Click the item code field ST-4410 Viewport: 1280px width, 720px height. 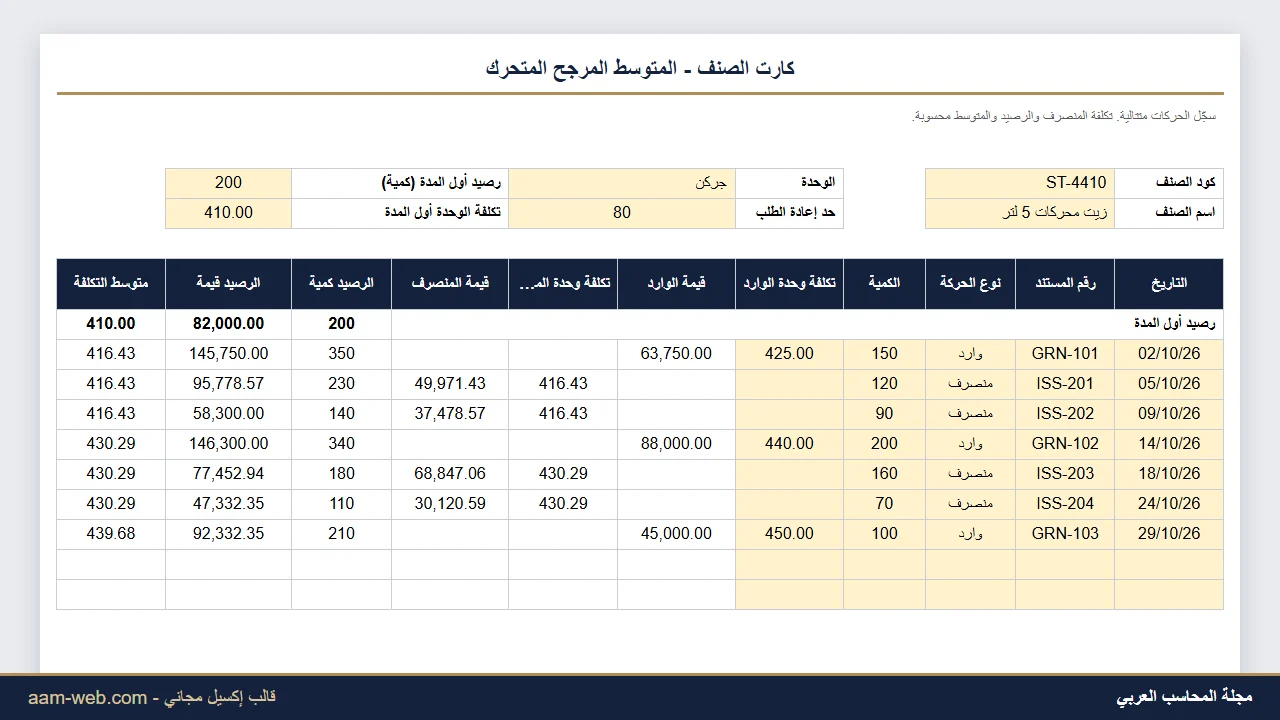[x=1020, y=183]
